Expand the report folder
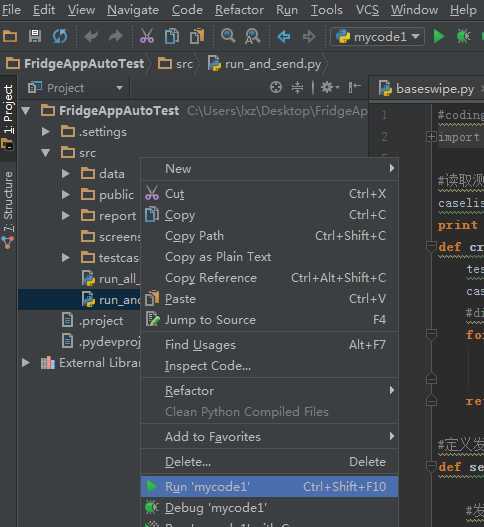This screenshot has width=484, height=527. click(66, 216)
